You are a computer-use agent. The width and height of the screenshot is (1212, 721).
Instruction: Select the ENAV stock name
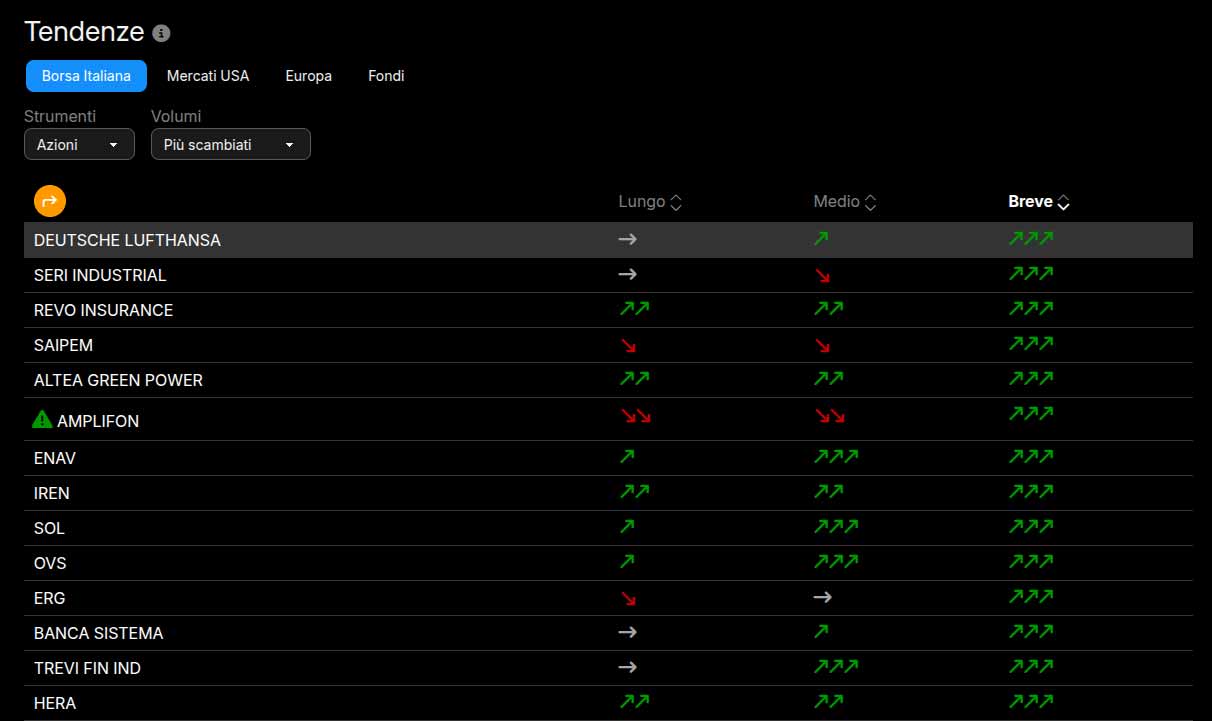pyautogui.click(x=55, y=458)
